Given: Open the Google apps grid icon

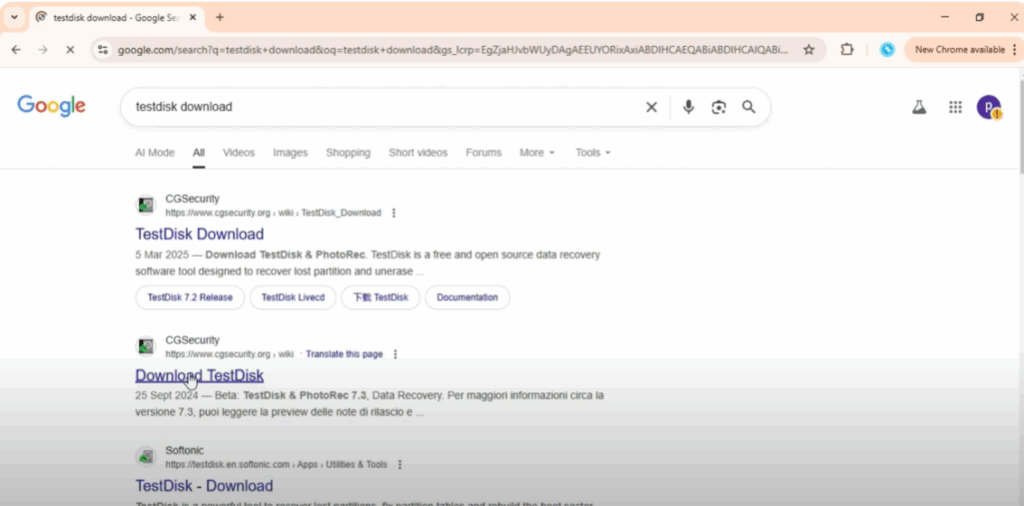Looking at the screenshot, I should [955, 107].
